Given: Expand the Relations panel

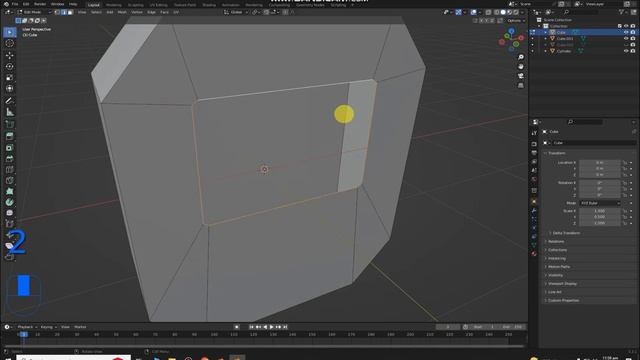Looking at the screenshot, I should pos(556,242).
